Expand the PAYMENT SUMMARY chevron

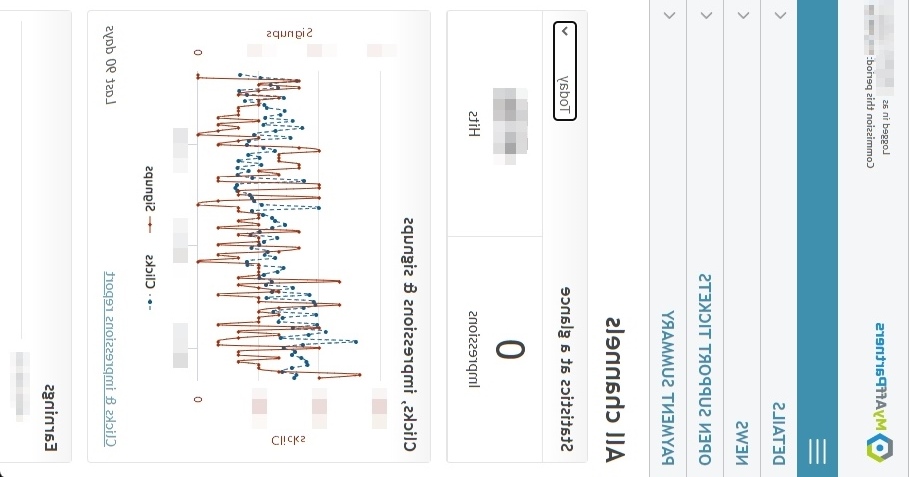click(x=669, y=16)
